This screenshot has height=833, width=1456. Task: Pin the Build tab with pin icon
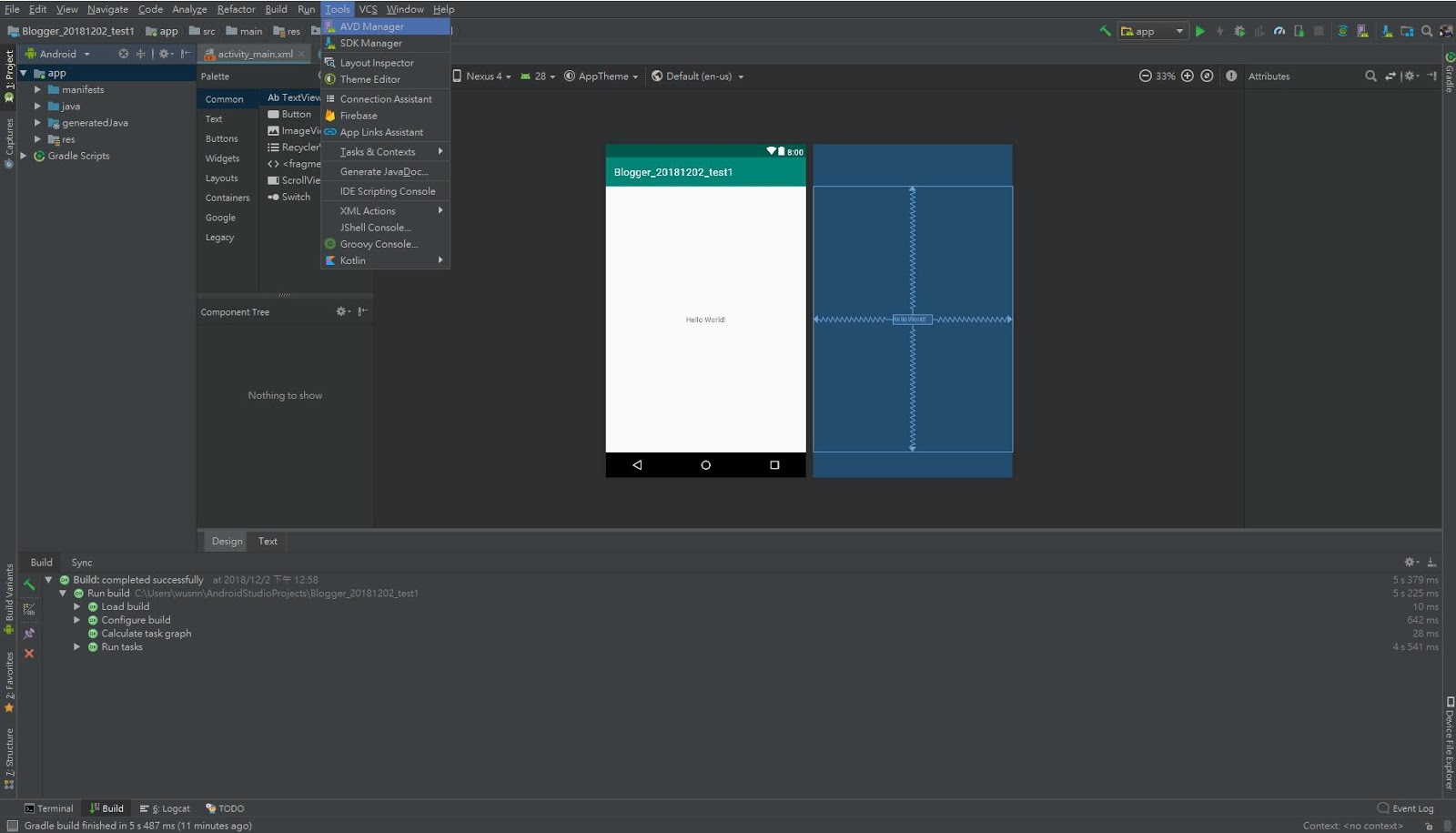tap(29, 633)
